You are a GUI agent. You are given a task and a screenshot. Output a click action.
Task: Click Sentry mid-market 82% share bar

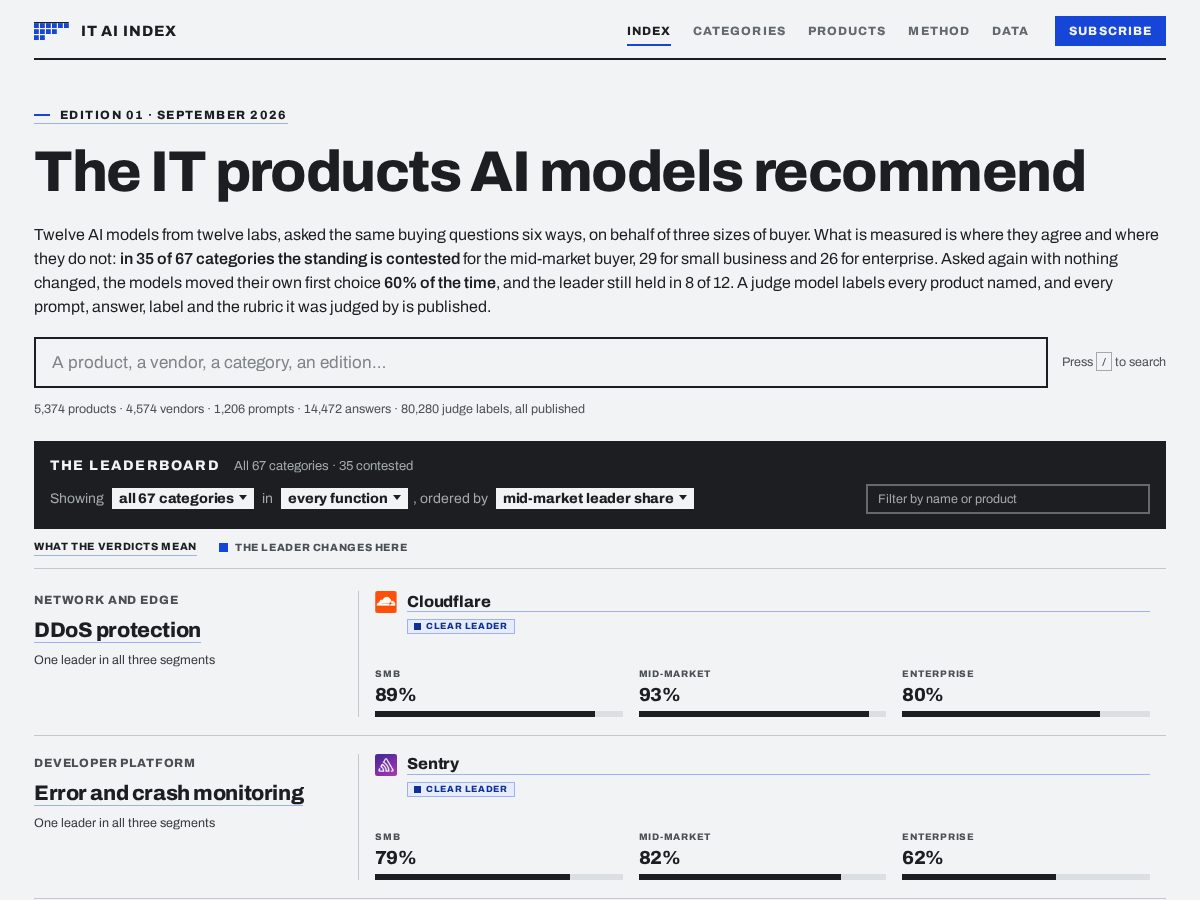point(762,877)
